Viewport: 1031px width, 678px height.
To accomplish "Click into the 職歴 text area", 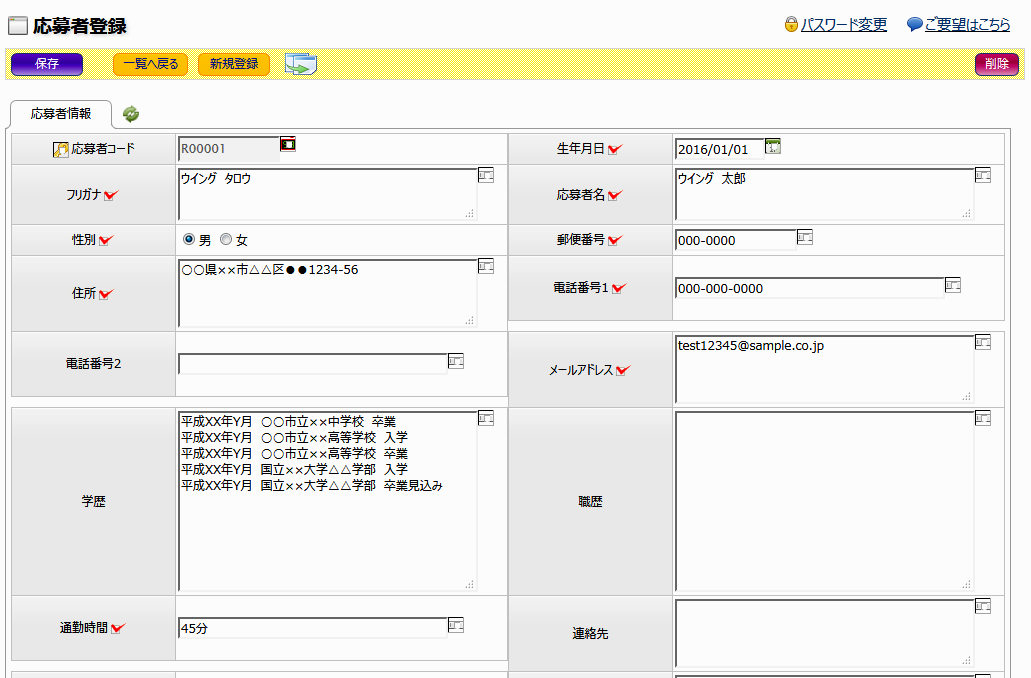I will [824, 500].
